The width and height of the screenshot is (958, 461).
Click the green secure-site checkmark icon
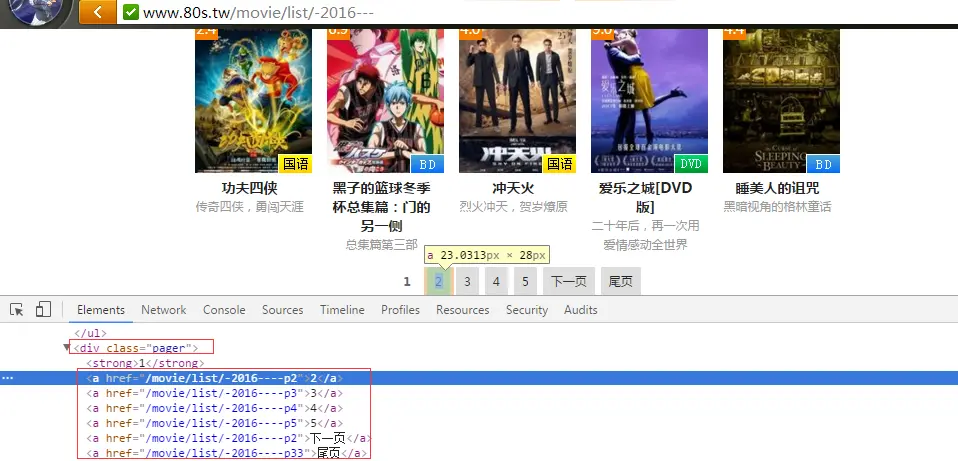131,12
